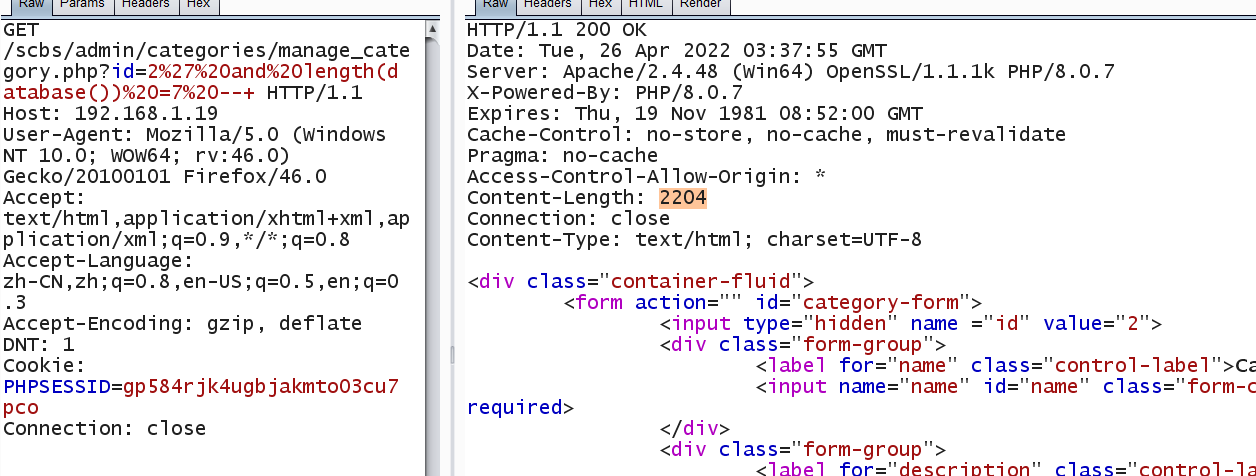The width and height of the screenshot is (1256, 476).
Task: Click the label for="name" line
Action: 1005,365
